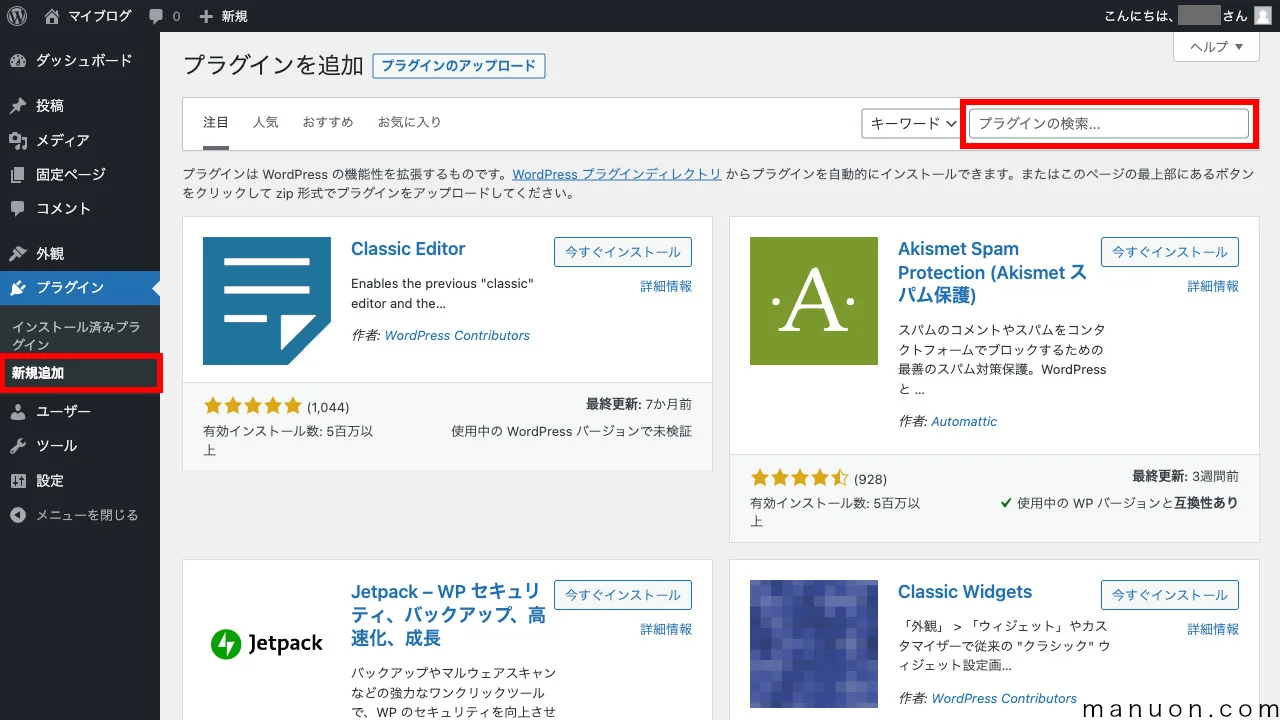Click the Pages icon in the sidebar
Image resolution: width=1280 pixels, height=720 pixels.
click(x=18, y=174)
